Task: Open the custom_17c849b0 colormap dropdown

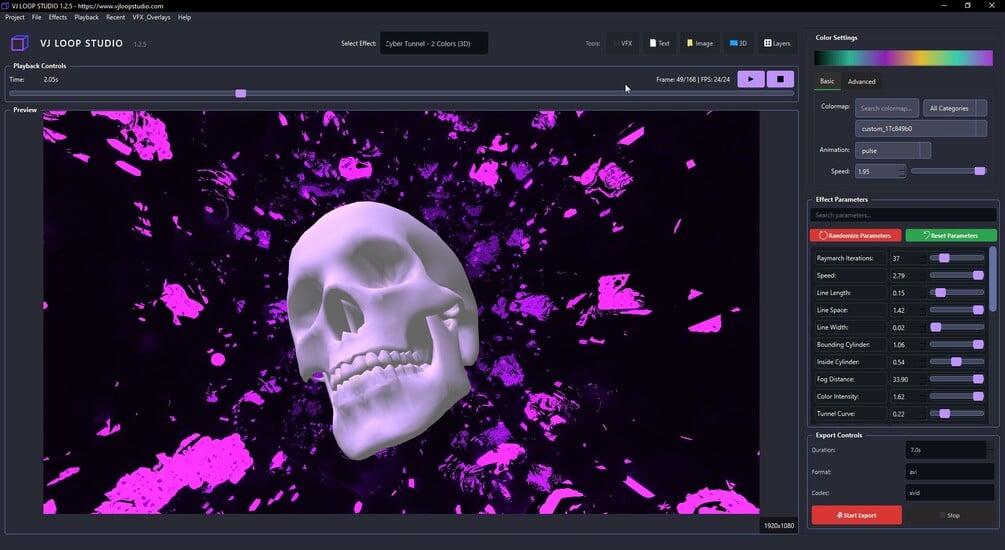Action: tap(920, 128)
